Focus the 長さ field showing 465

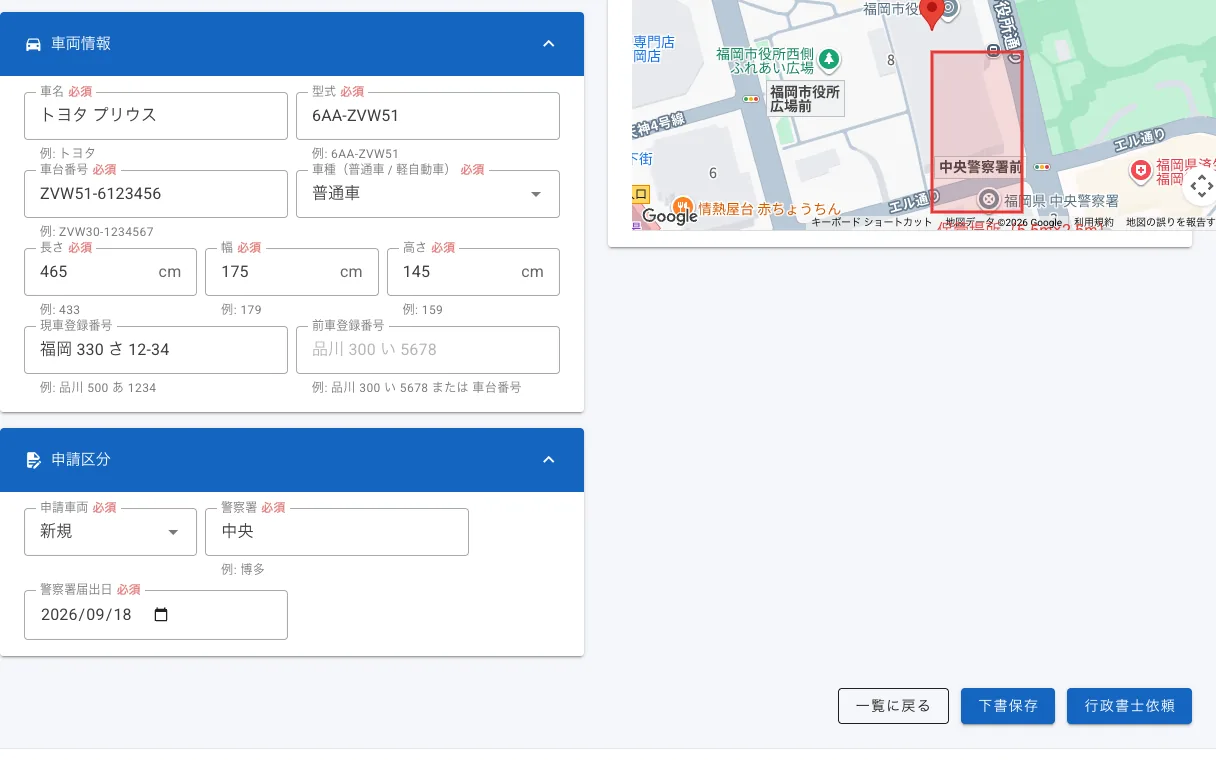110,272
